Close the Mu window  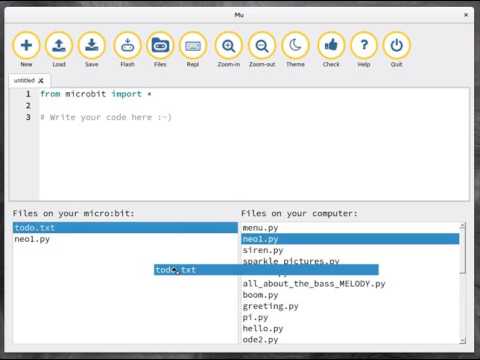point(466,15)
